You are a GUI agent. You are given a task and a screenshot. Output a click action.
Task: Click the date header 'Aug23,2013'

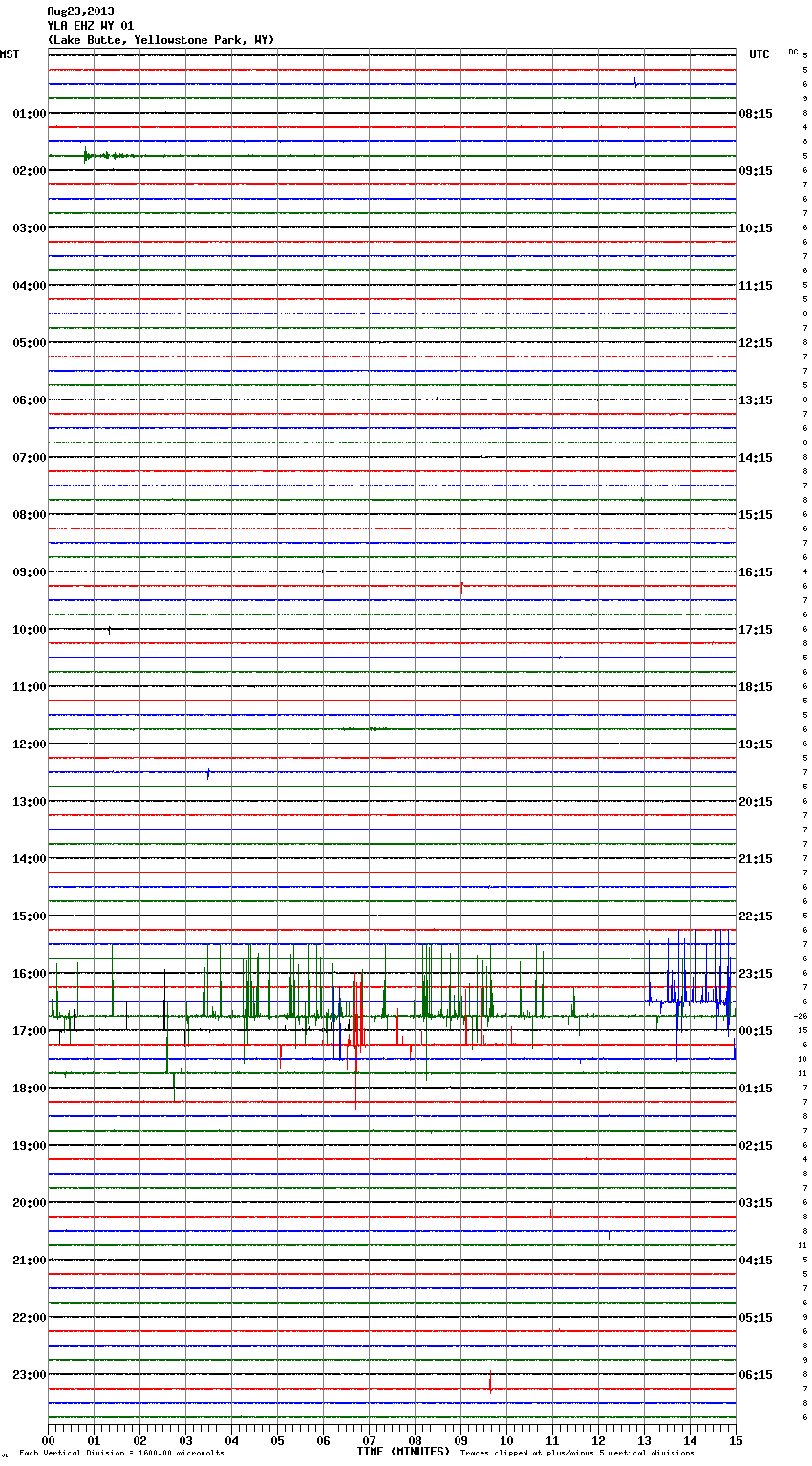click(80, 11)
